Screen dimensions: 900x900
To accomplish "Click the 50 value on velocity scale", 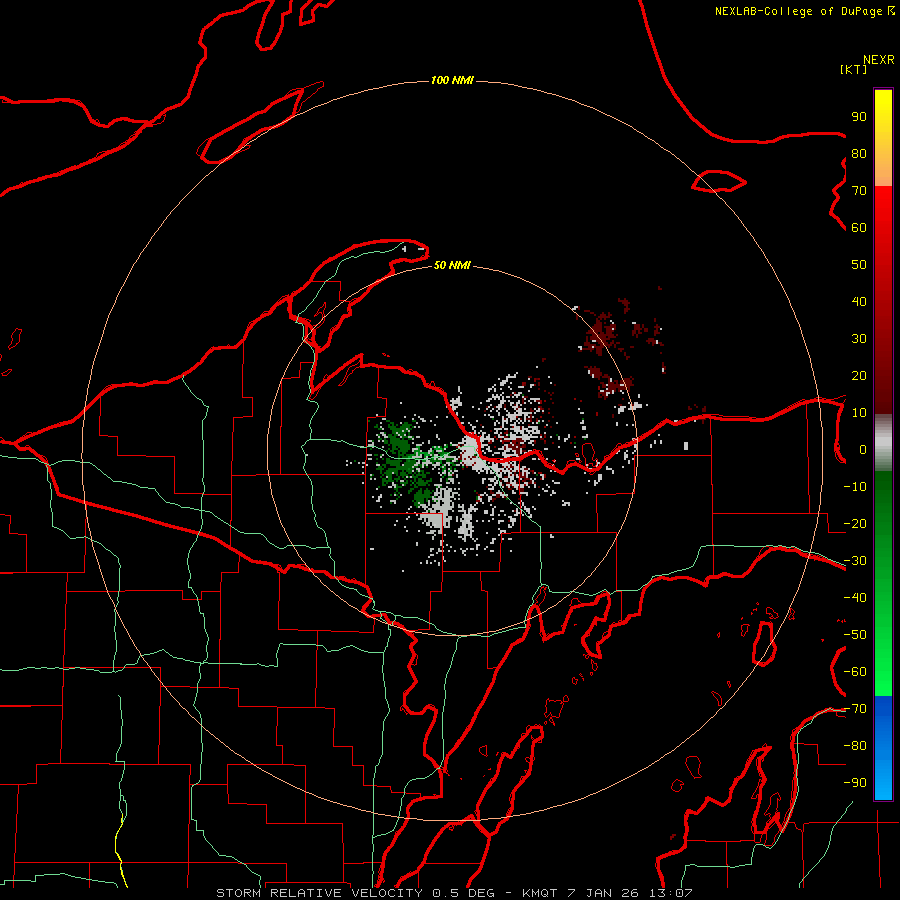I will pos(859,265).
